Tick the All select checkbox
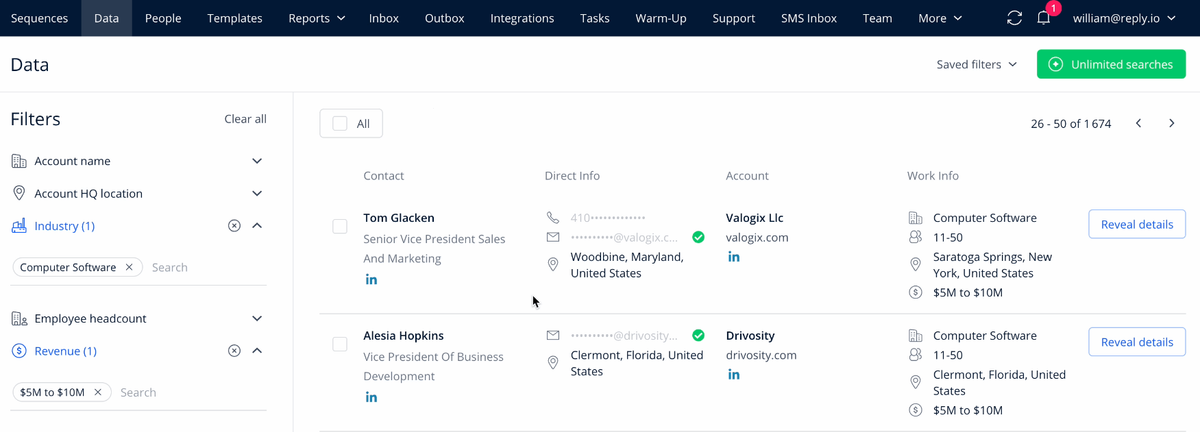 point(340,123)
